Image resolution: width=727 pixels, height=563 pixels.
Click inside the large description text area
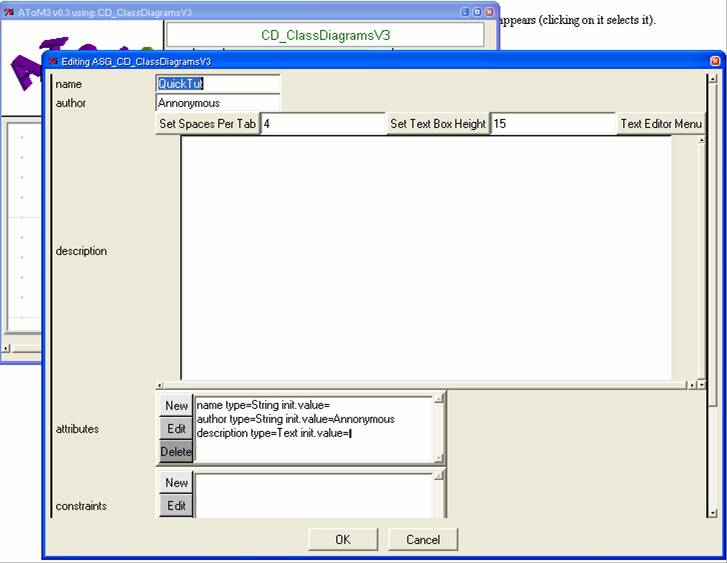click(x=425, y=257)
